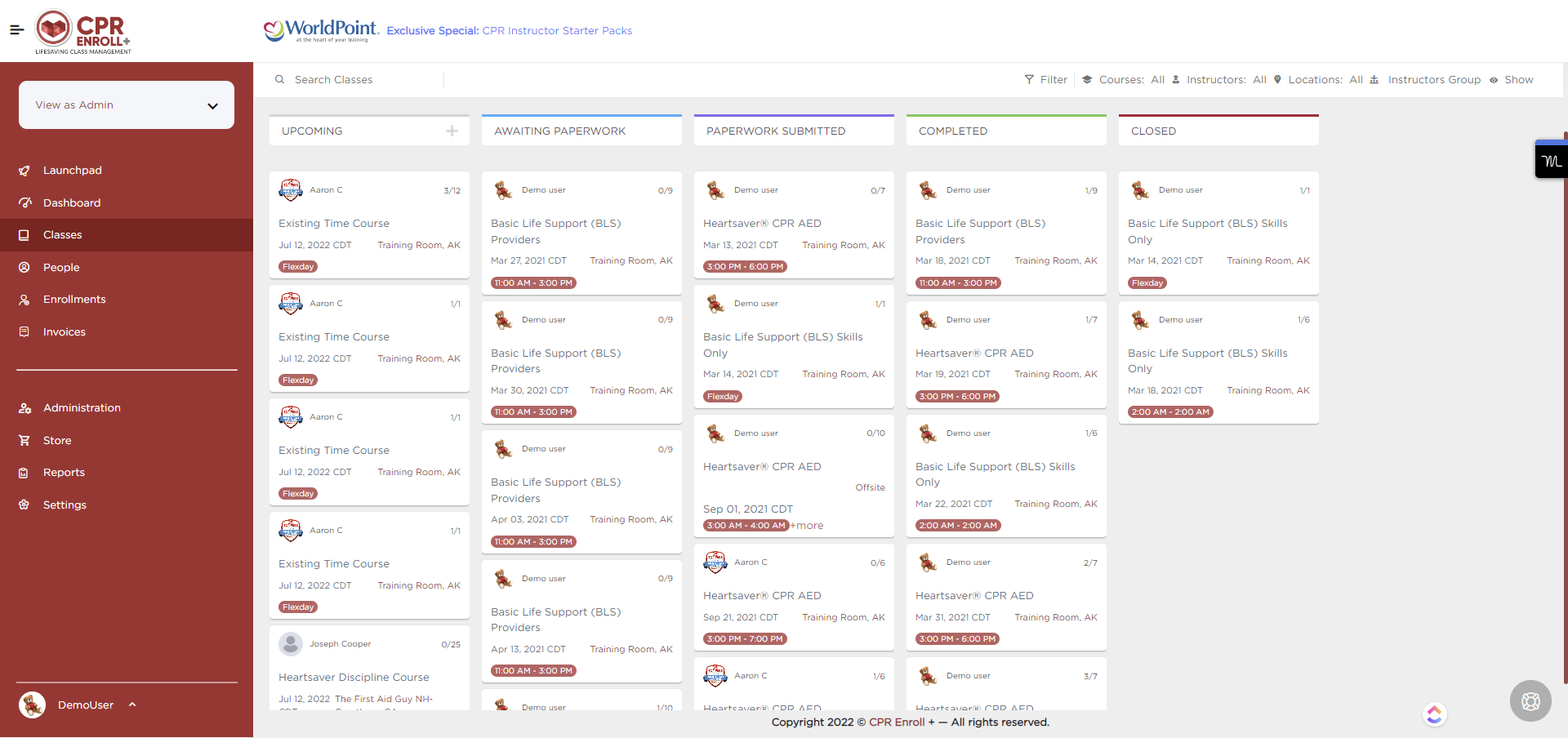Click the Settings gear icon in sidebar
This screenshot has height=738, width=1568.
pos(24,505)
